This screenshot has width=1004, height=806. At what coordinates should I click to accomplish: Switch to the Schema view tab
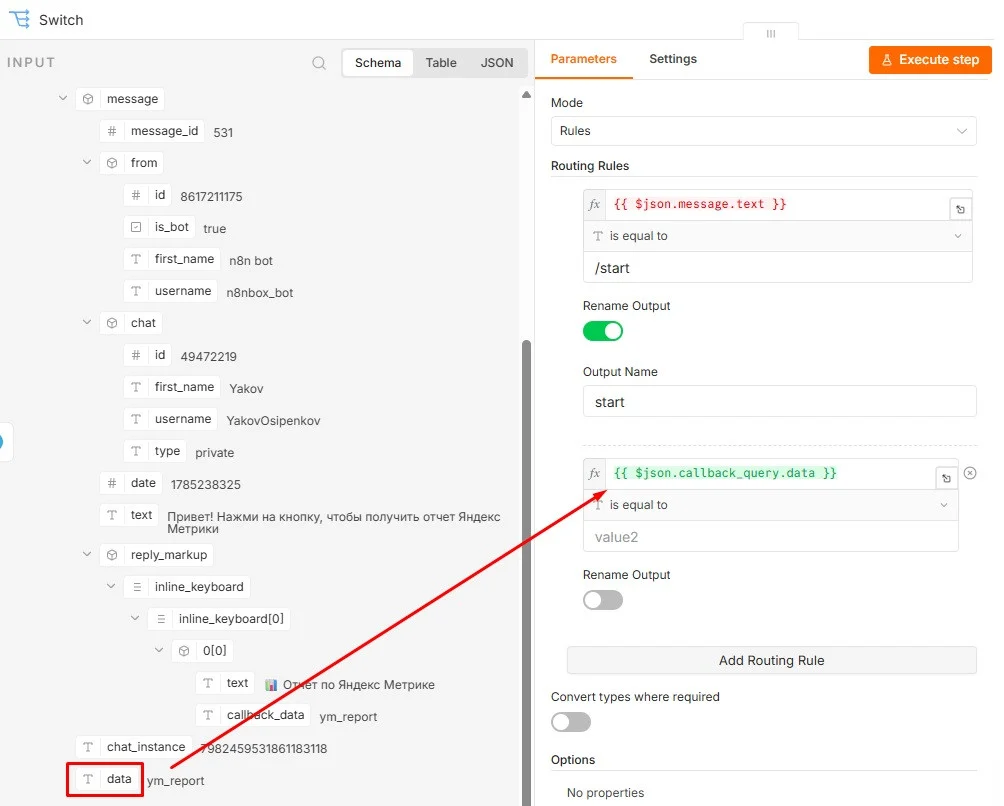pyautogui.click(x=378, y=63)
